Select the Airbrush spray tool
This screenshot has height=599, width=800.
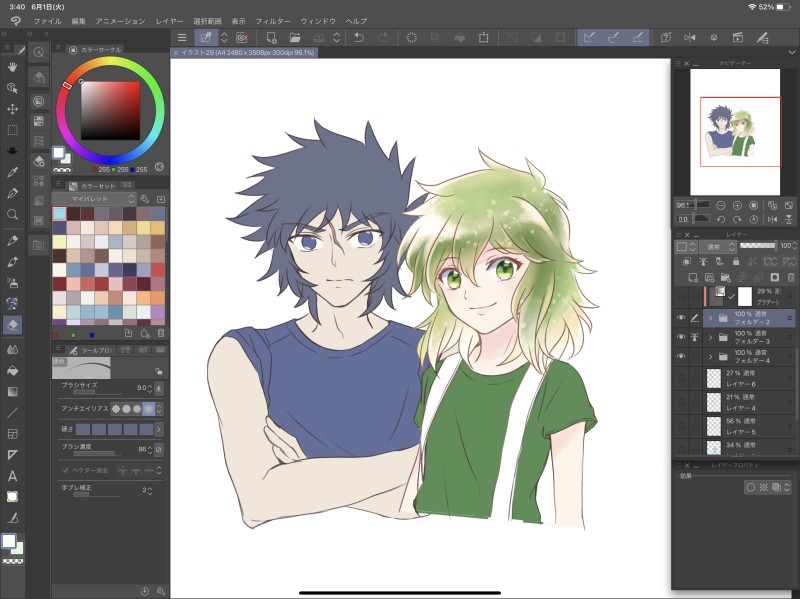(x=12, y=282)
